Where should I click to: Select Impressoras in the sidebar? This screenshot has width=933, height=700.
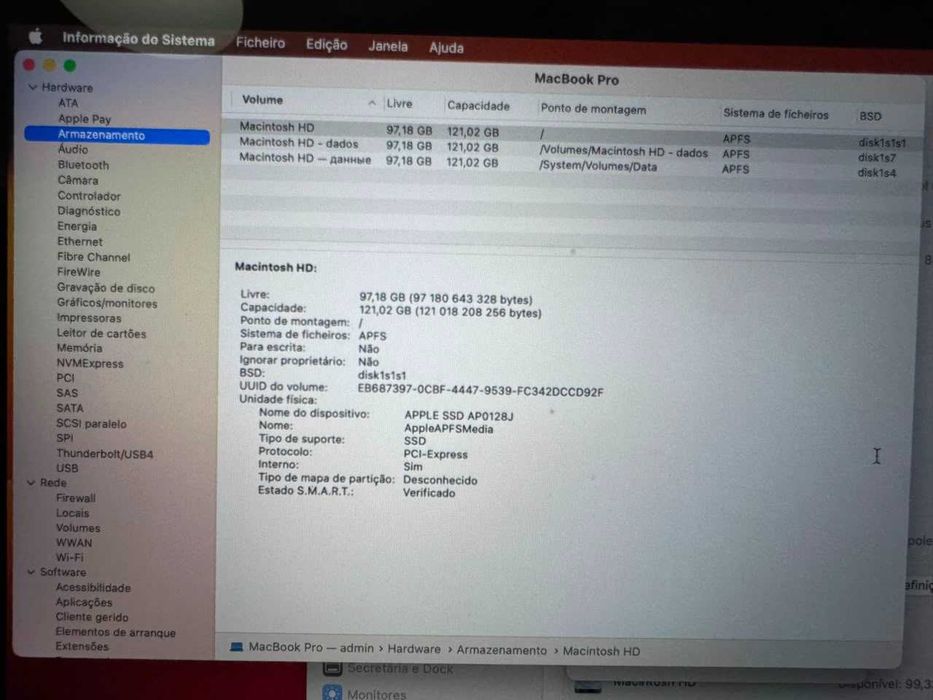coord(89,318)
